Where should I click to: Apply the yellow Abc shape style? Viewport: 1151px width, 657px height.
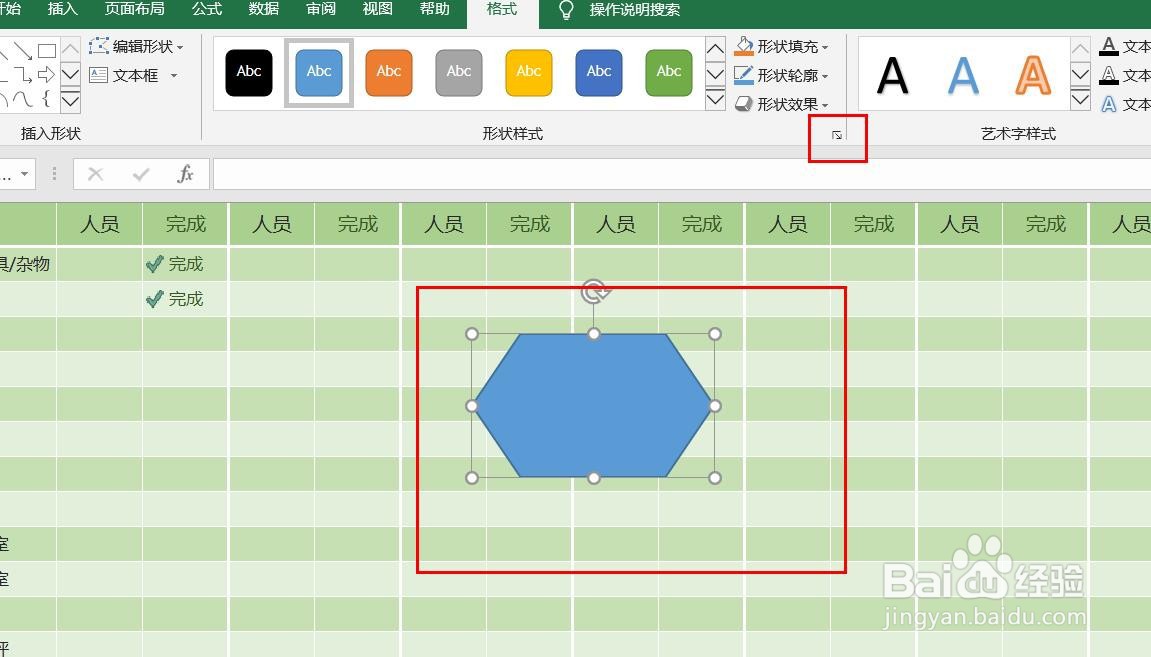click(x=529, y=72)
